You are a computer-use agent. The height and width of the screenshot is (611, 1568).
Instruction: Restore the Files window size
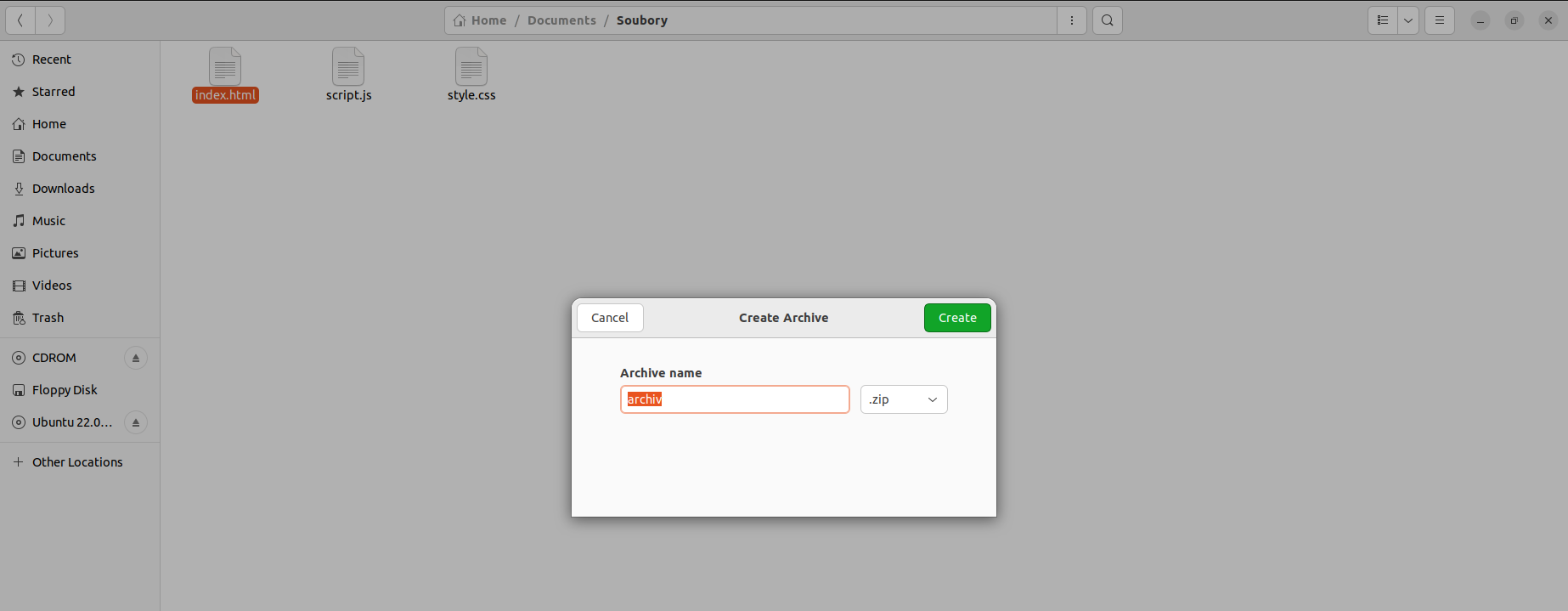[x=1514, y=20]
